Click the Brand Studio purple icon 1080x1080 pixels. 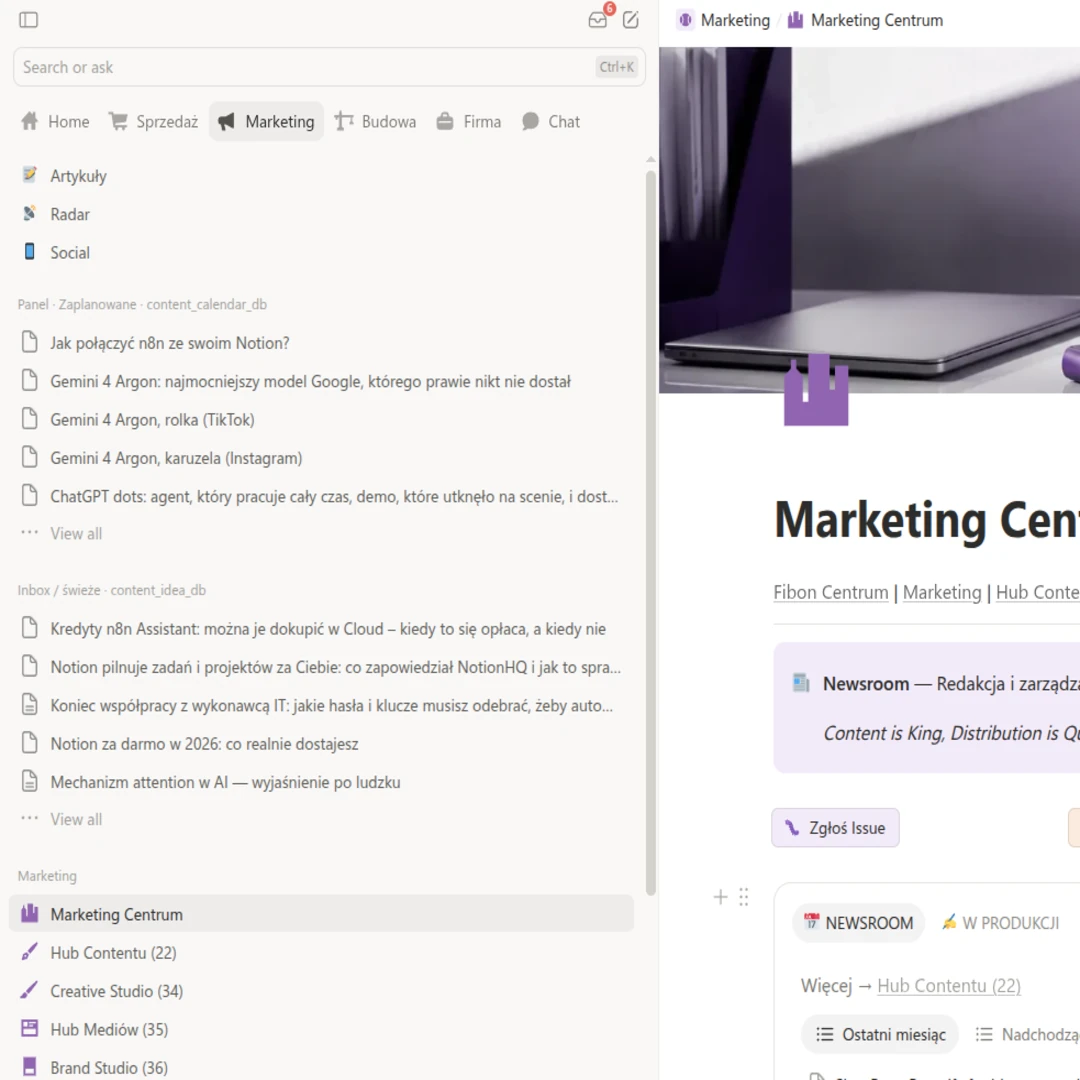pyautogui.click(x=29, y=1067)
